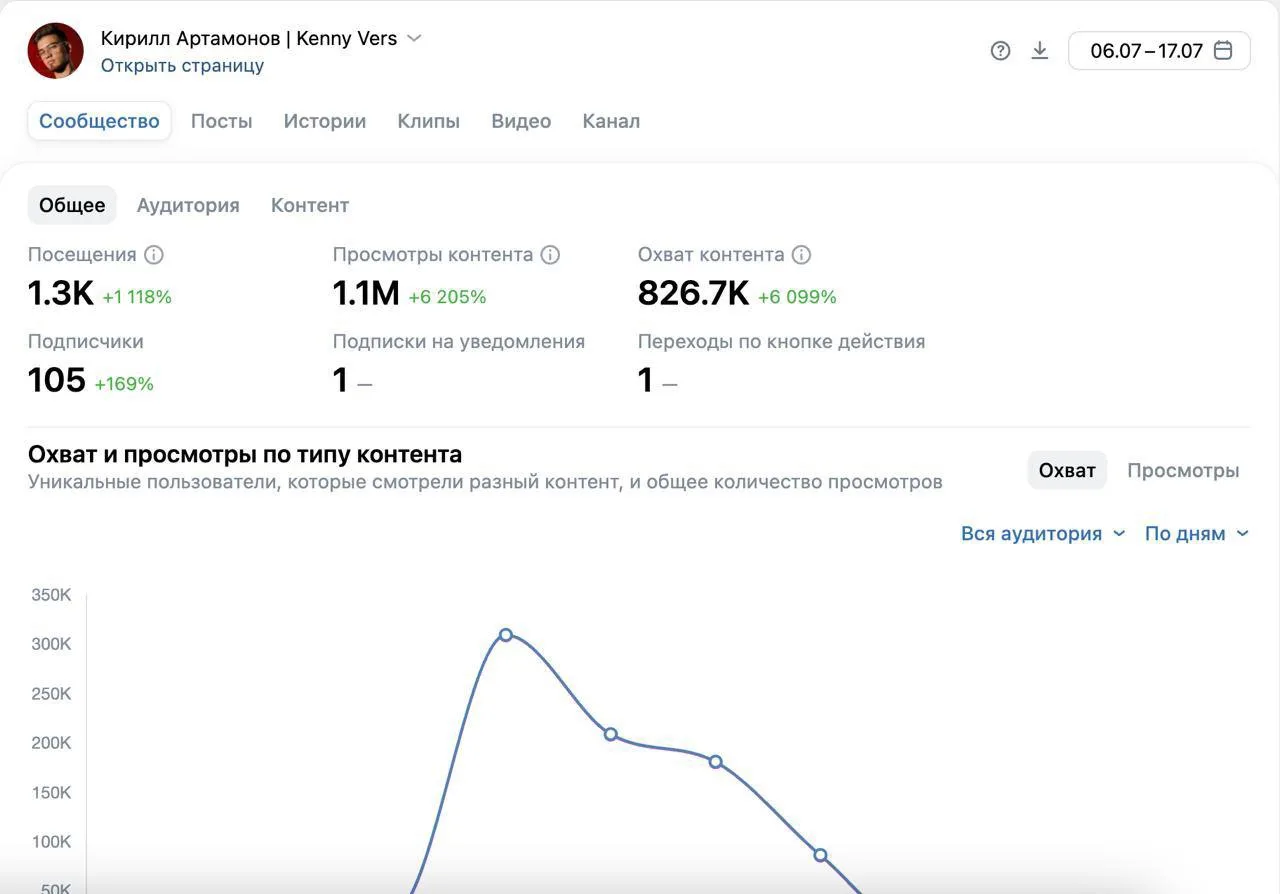The width and height of the screenshot is (1280, 894).
Task: Expand the account switcher chevron near name
Action: click(414, 39)
